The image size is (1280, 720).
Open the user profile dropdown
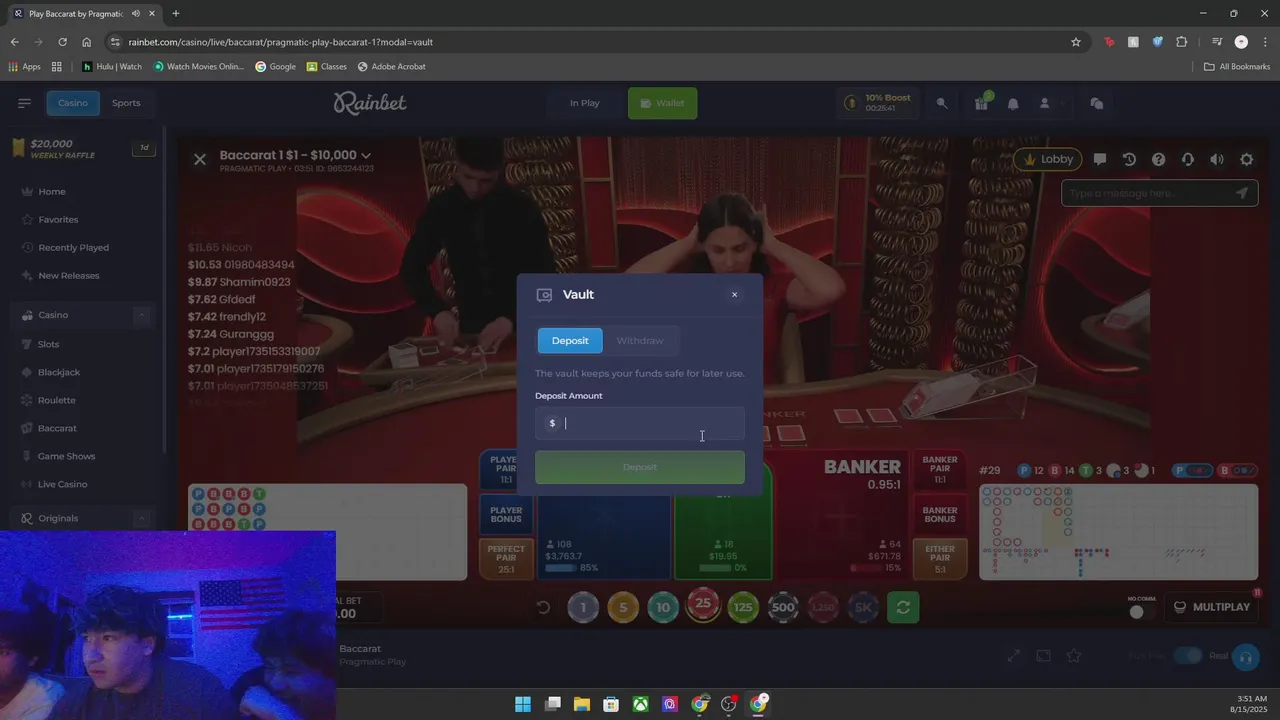1049,103
